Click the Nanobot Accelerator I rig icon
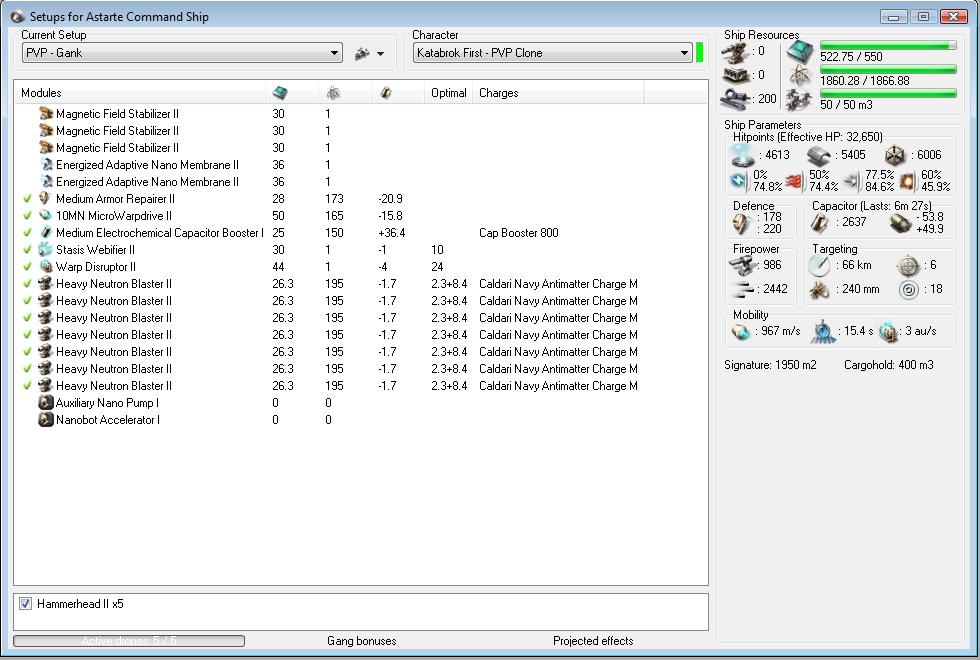This screenshot has height=660, width=980. tap(46, 419)
